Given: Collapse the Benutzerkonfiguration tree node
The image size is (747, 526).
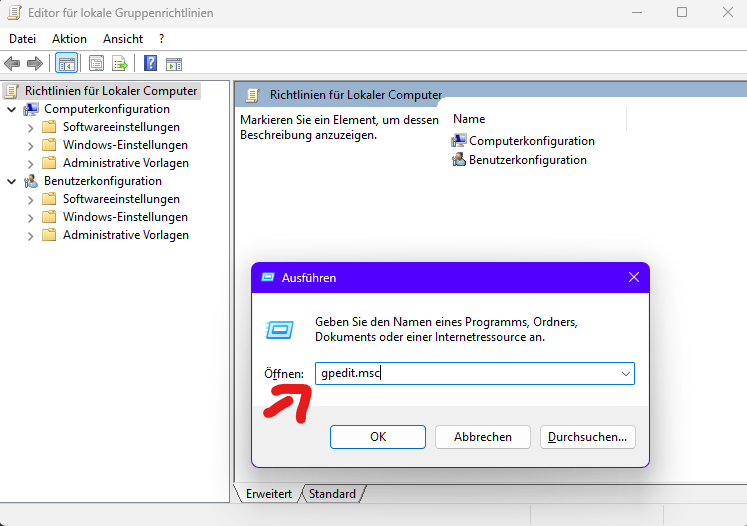Looking at the screenshot, I should [11, 181].
